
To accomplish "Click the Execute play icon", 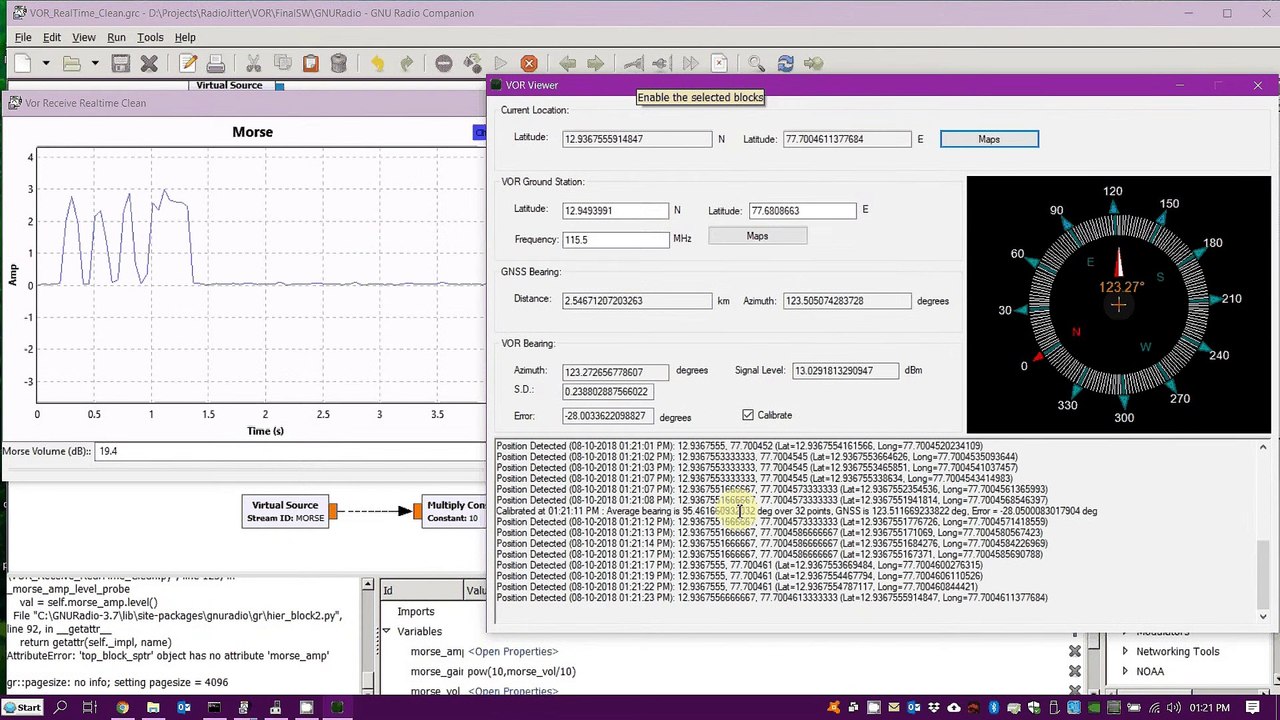I will [x=500, y=63].
